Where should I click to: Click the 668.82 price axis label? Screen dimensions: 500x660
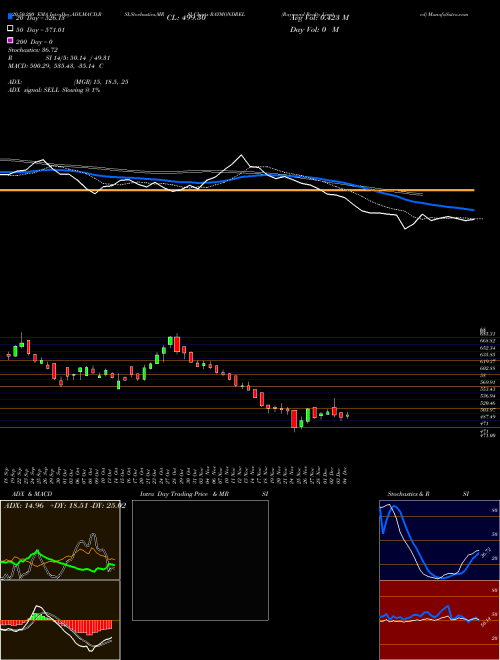(x=488, y=341)
